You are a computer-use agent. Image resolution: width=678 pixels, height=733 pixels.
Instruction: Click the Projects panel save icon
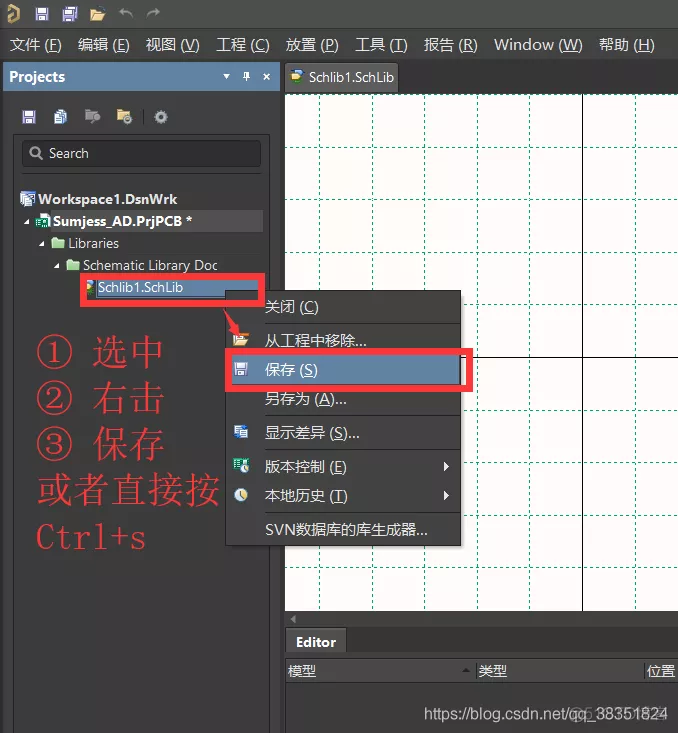[x=29, y=116]
